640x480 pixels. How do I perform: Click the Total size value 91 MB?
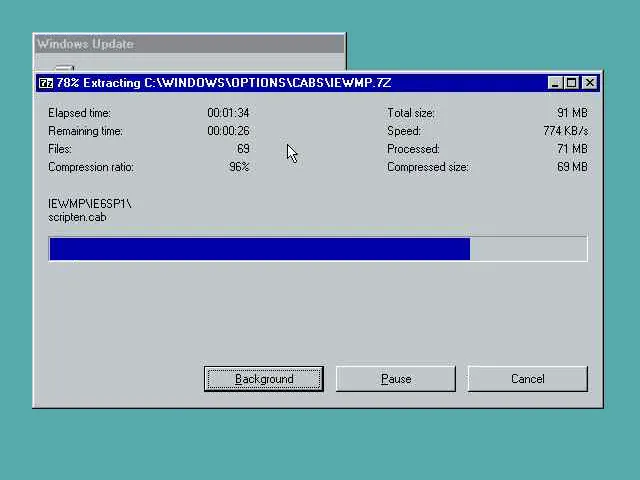tap(572, 113)
